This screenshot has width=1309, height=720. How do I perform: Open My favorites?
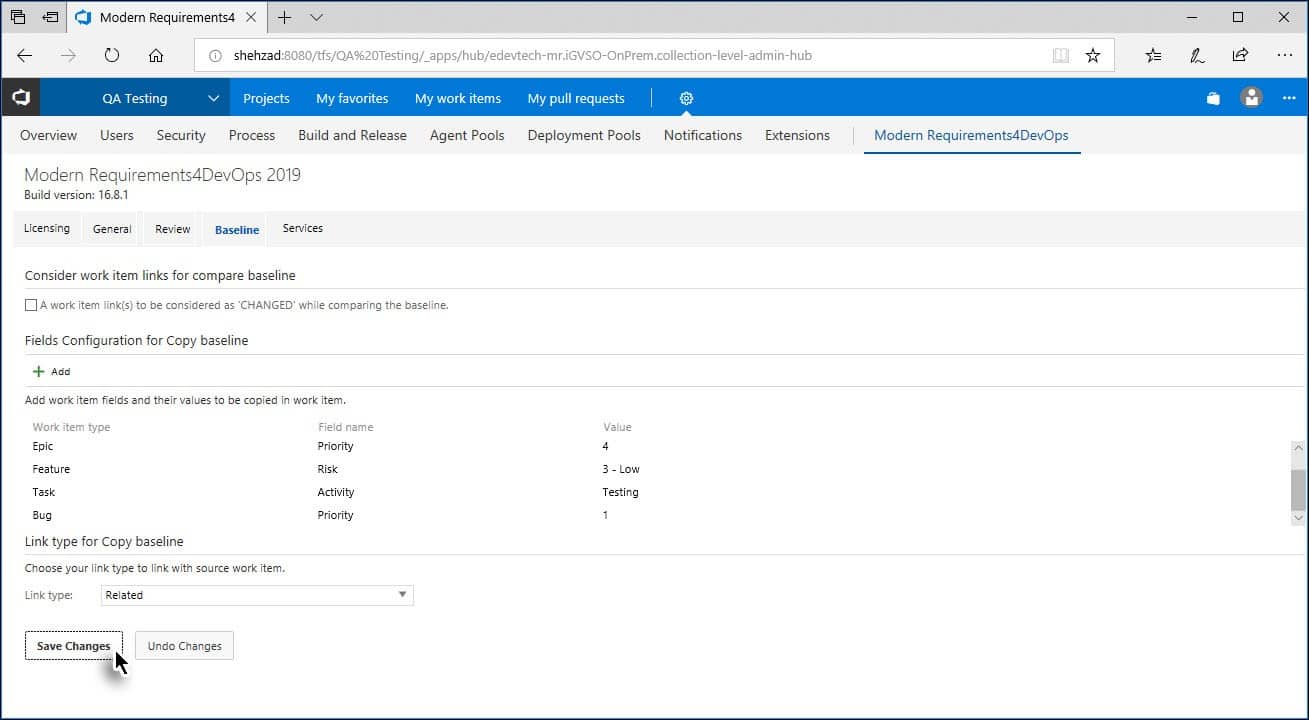[x=352, y=98]
